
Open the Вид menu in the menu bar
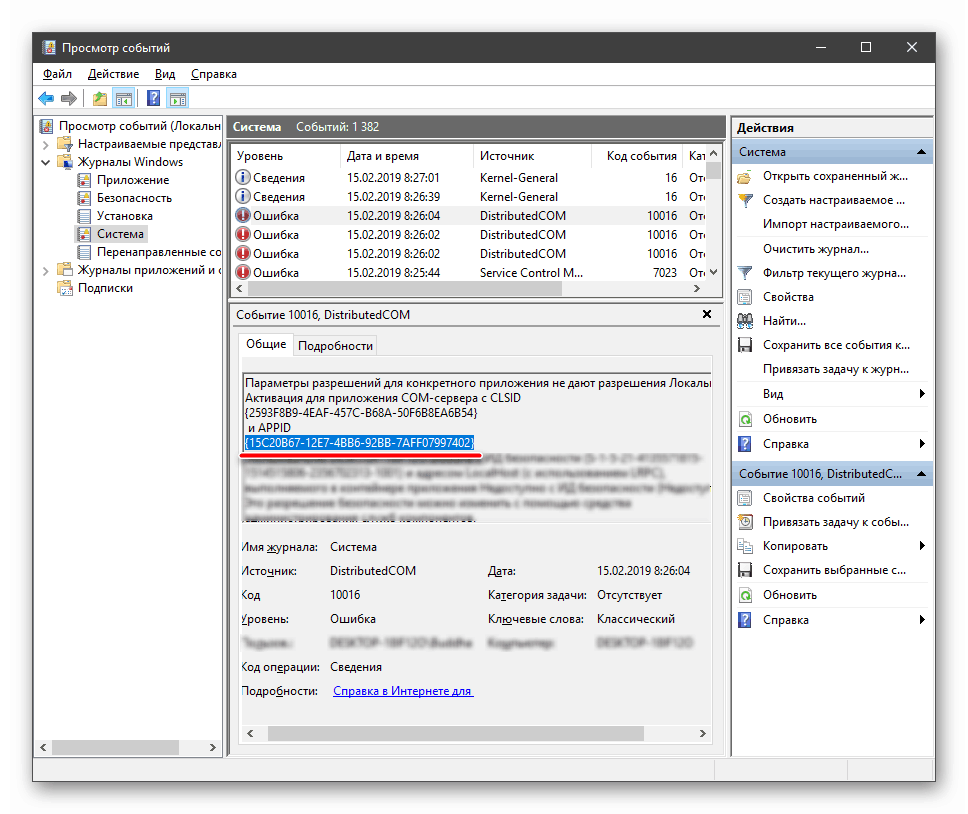tap(165, 74)
